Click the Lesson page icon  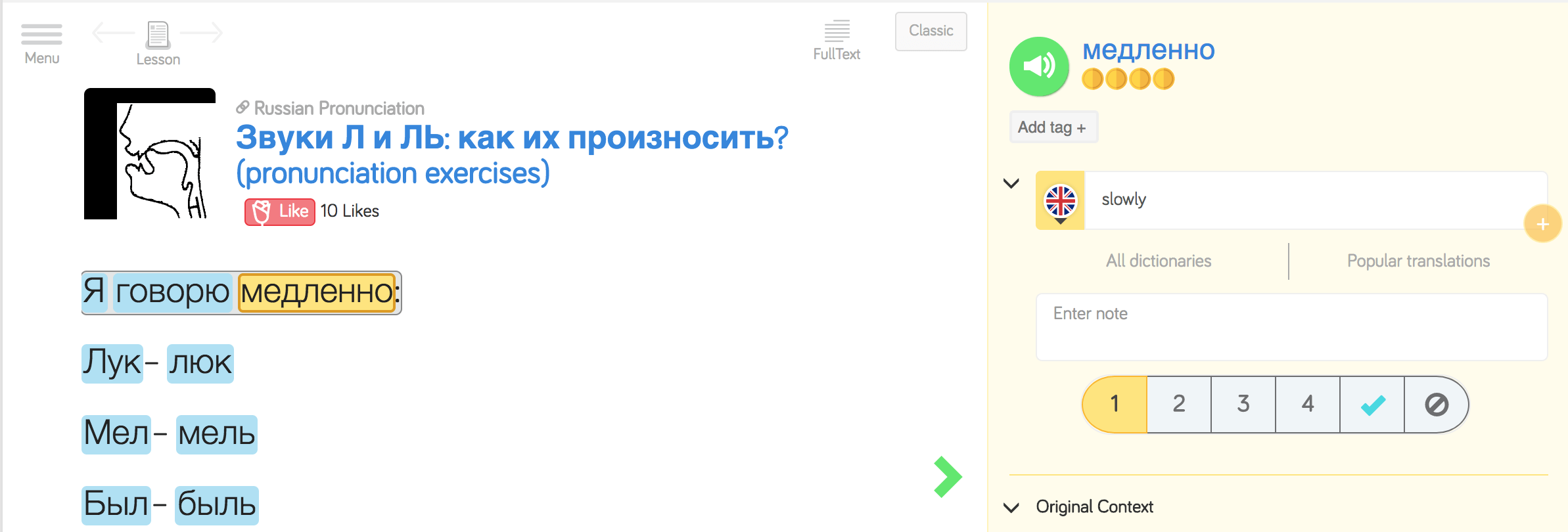(x=158, y=35)
